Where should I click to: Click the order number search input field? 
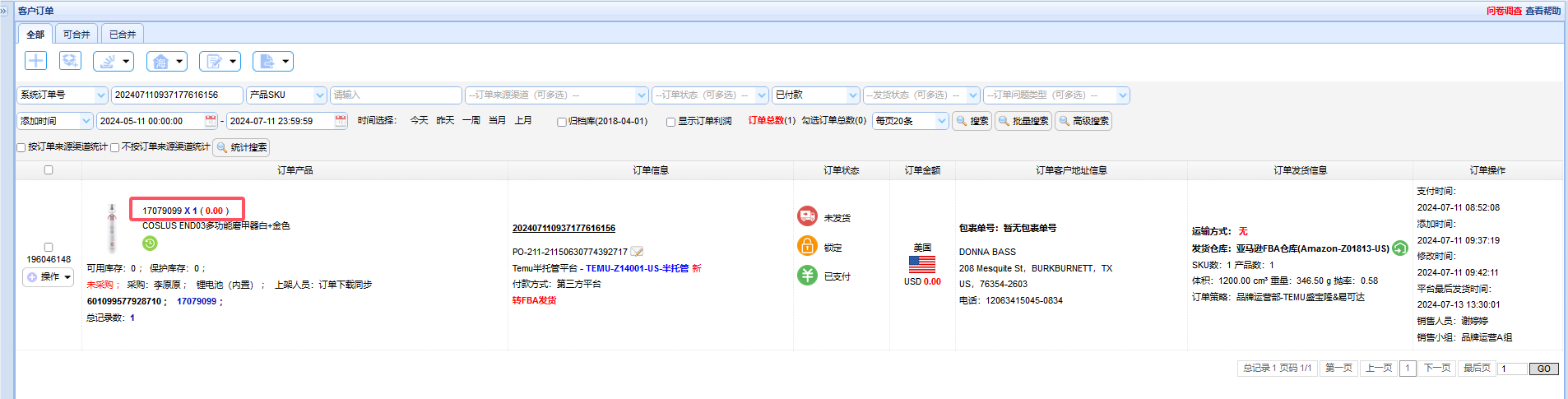click(x=177, y=95)
